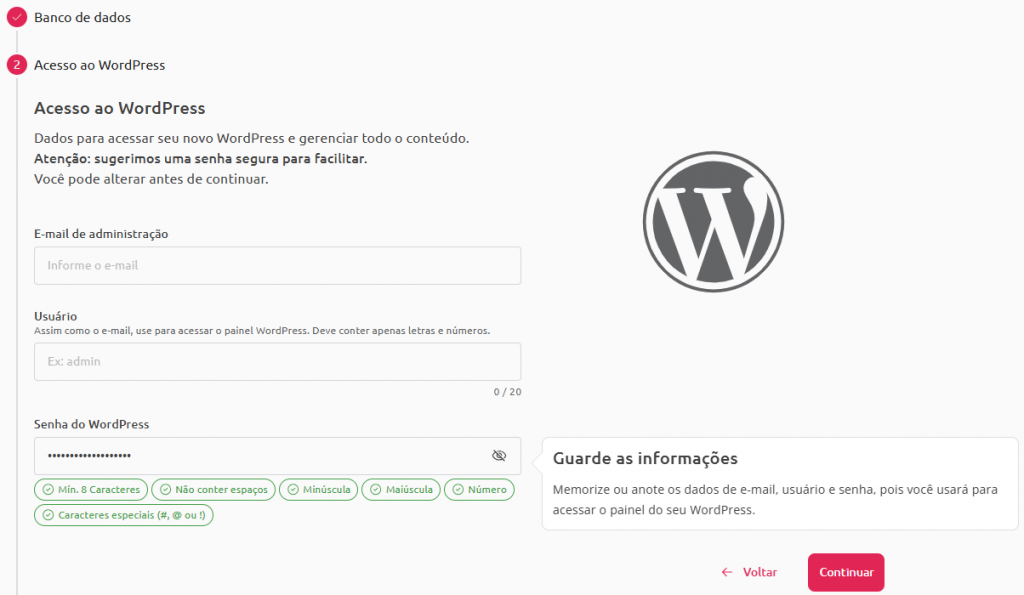Focus the E-mail de administração field
The height and width of the screenshot is (595, 1024).
pyautogui.click(x=278, y=265)
